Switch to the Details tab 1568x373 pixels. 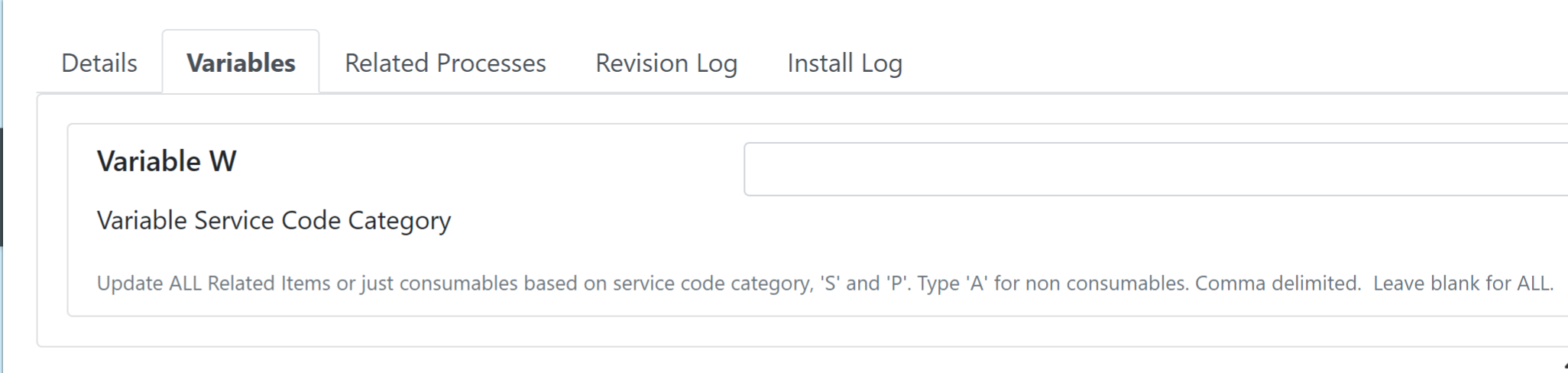(99, 63)
